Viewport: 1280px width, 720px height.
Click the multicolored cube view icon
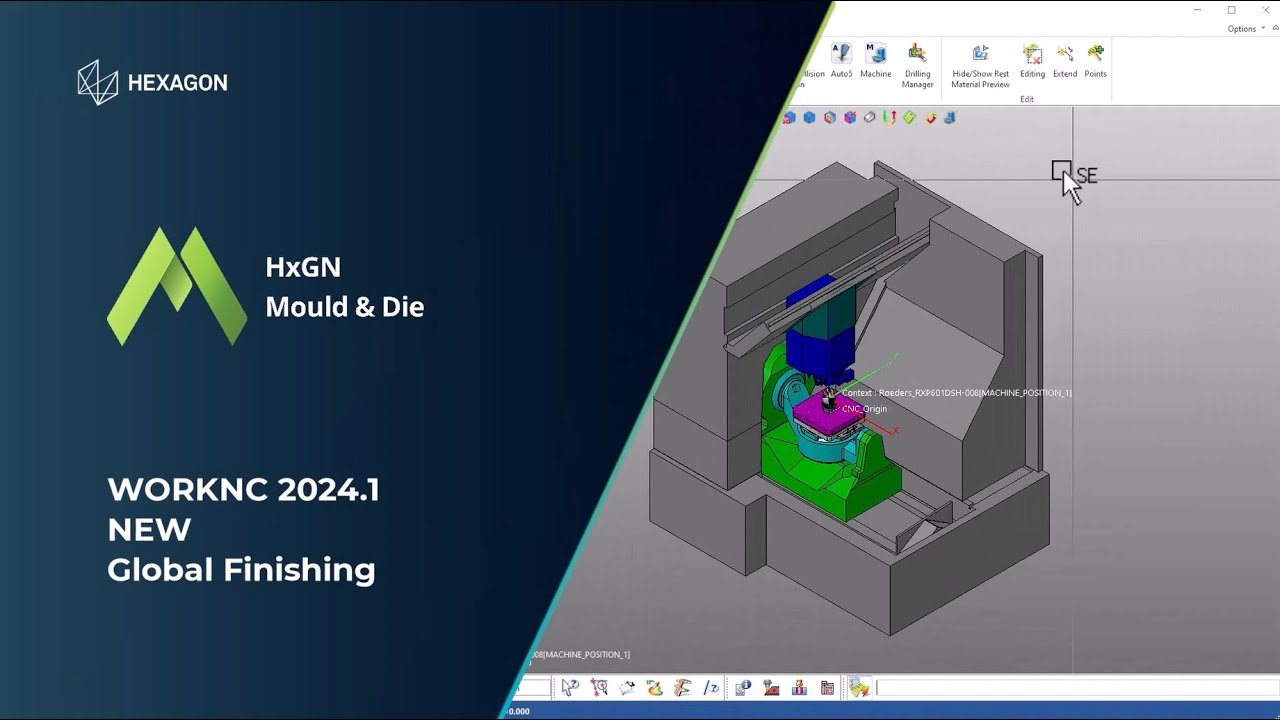coord(830,118)
